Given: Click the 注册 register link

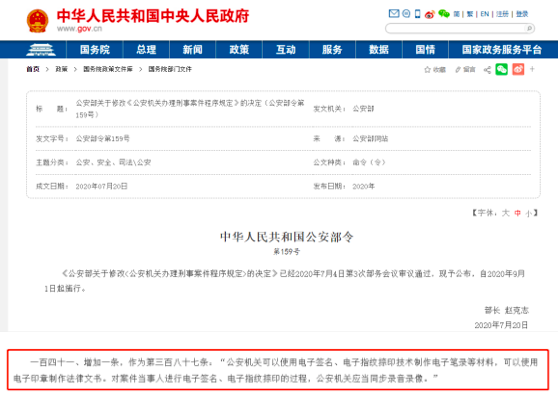Looking at the screenshot, I should (502, 14).
